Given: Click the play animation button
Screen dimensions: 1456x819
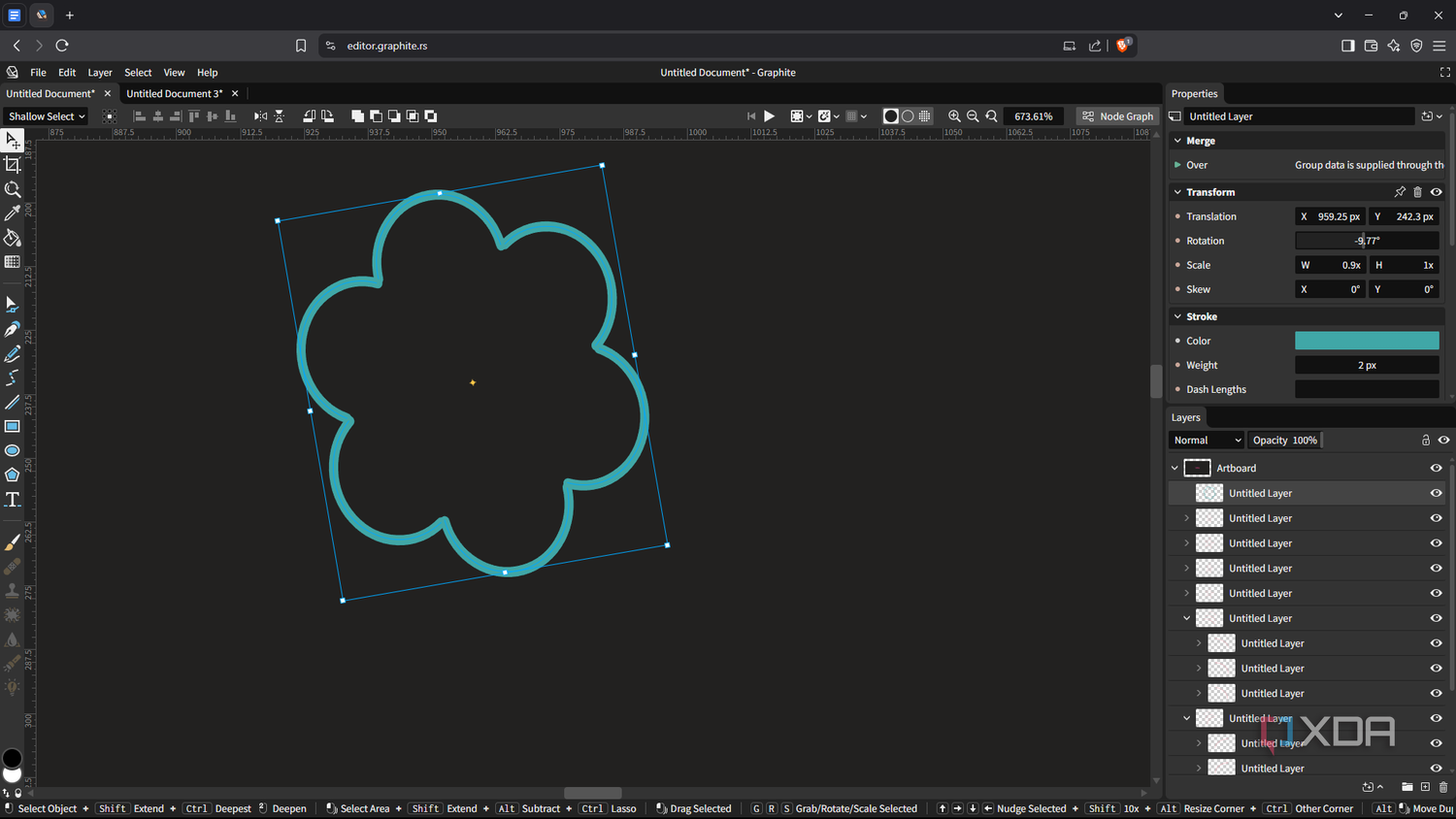Looking at the screenshot, I should [x=769, y=116].
